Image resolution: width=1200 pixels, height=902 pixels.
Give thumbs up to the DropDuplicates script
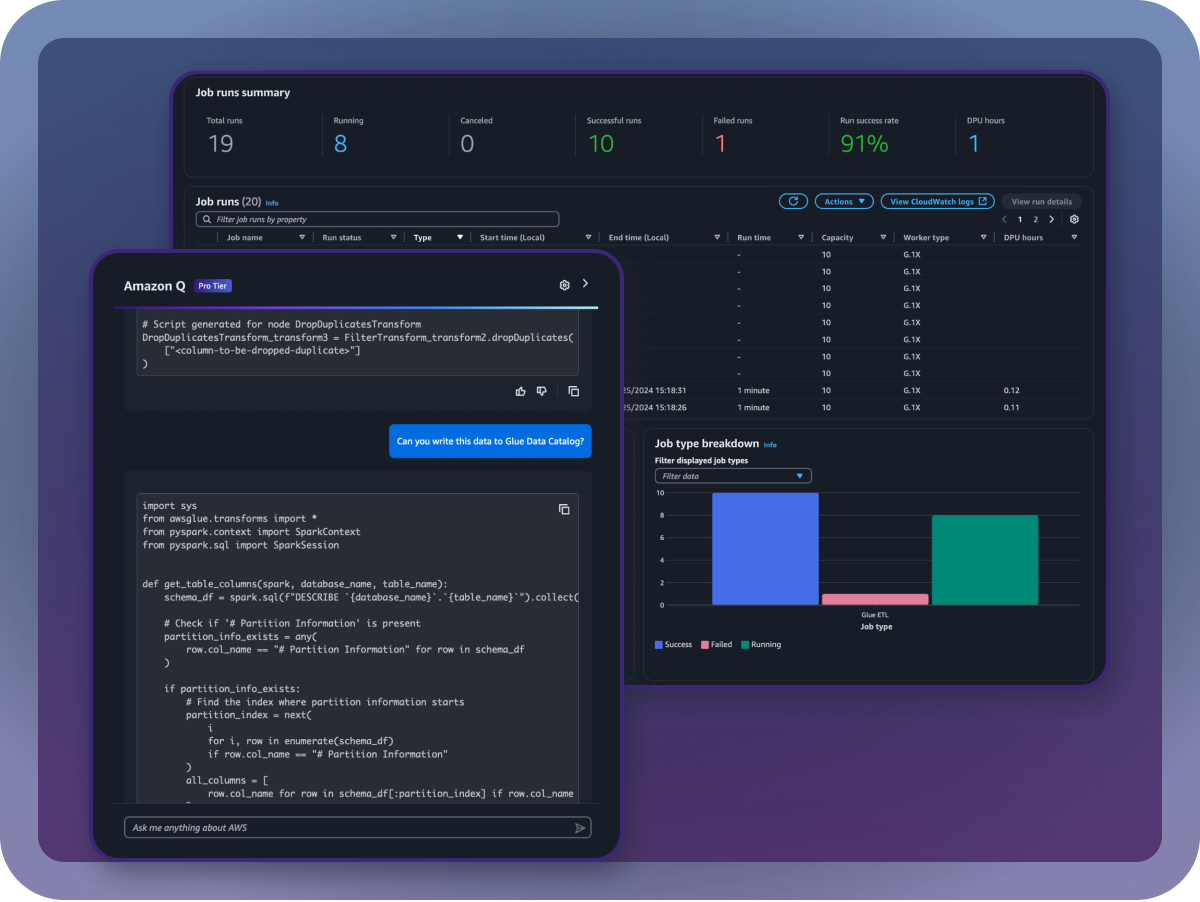[x=520, y=391]
